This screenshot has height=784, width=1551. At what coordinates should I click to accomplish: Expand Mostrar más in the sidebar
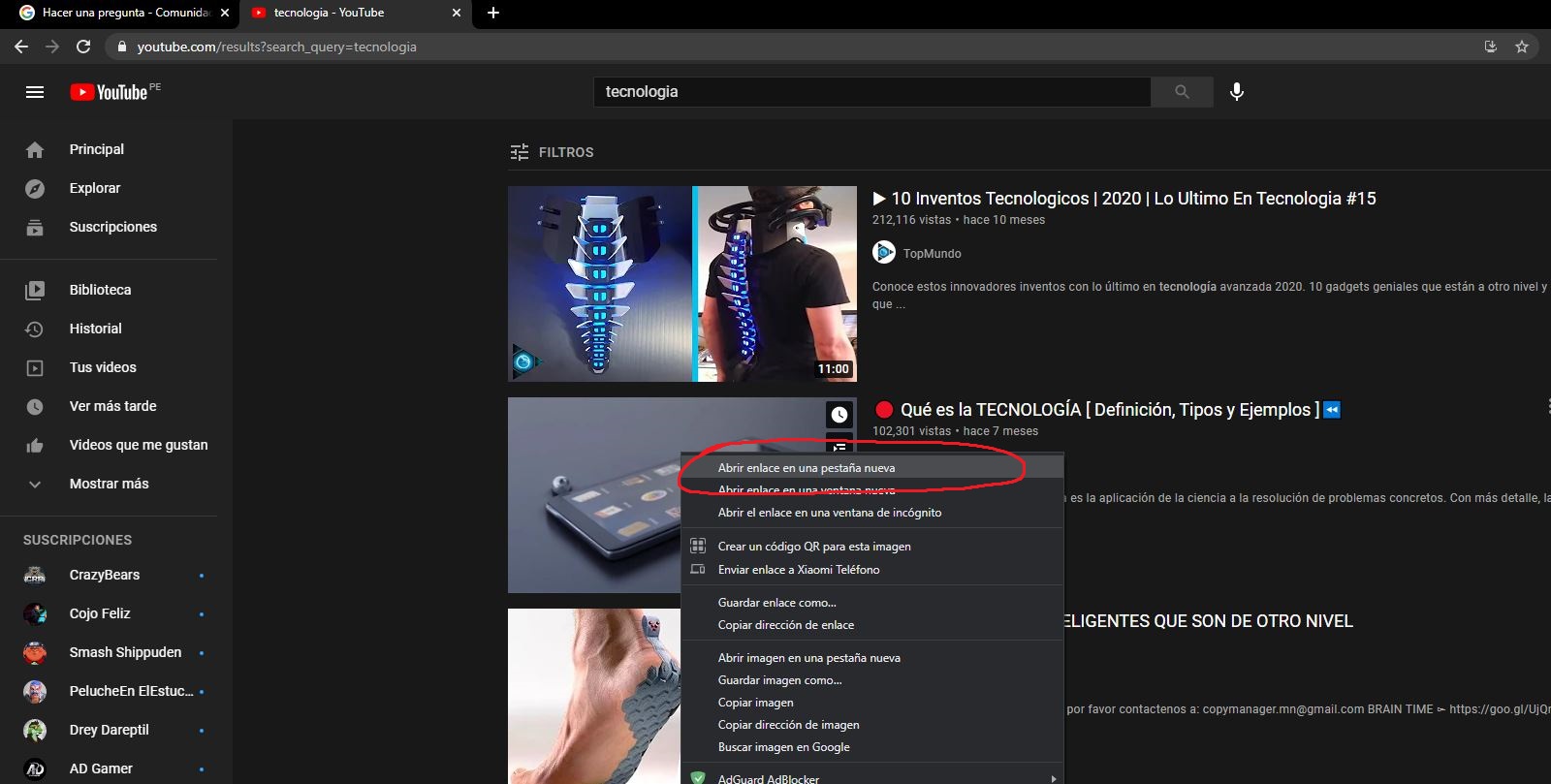pos(109,484)
